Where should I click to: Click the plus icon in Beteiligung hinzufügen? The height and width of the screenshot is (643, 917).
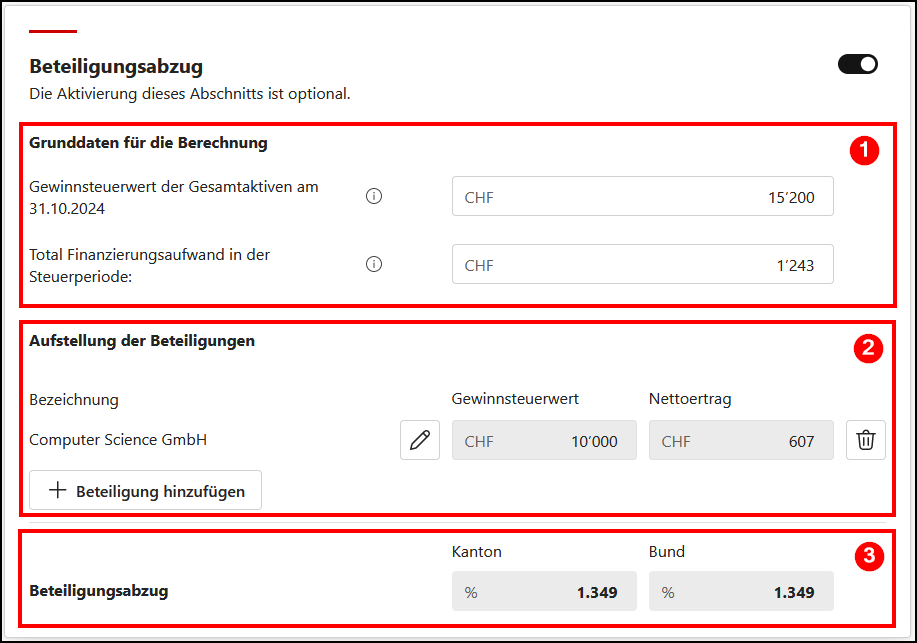[x=57, y=490]
